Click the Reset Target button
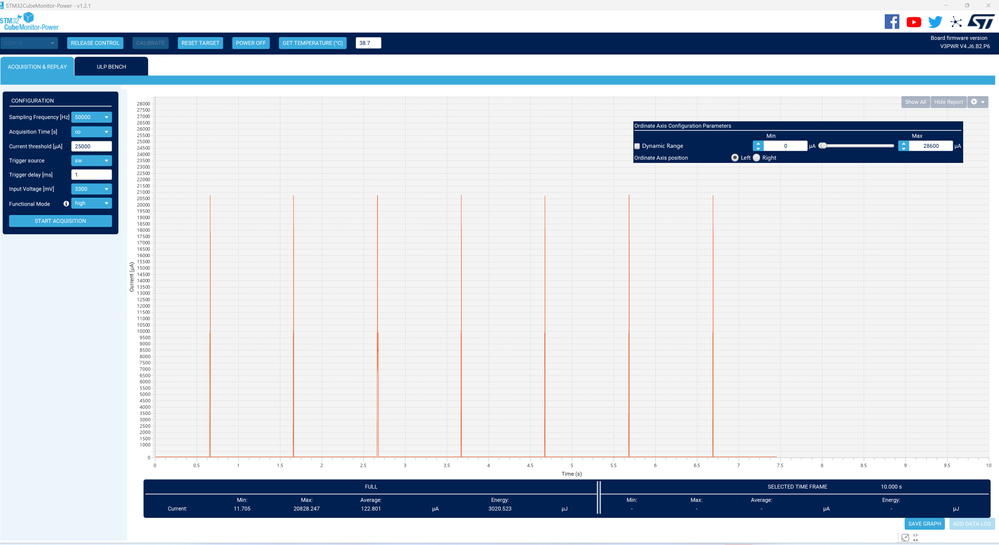This screenshot has height=545, width=999. (200, 43)
